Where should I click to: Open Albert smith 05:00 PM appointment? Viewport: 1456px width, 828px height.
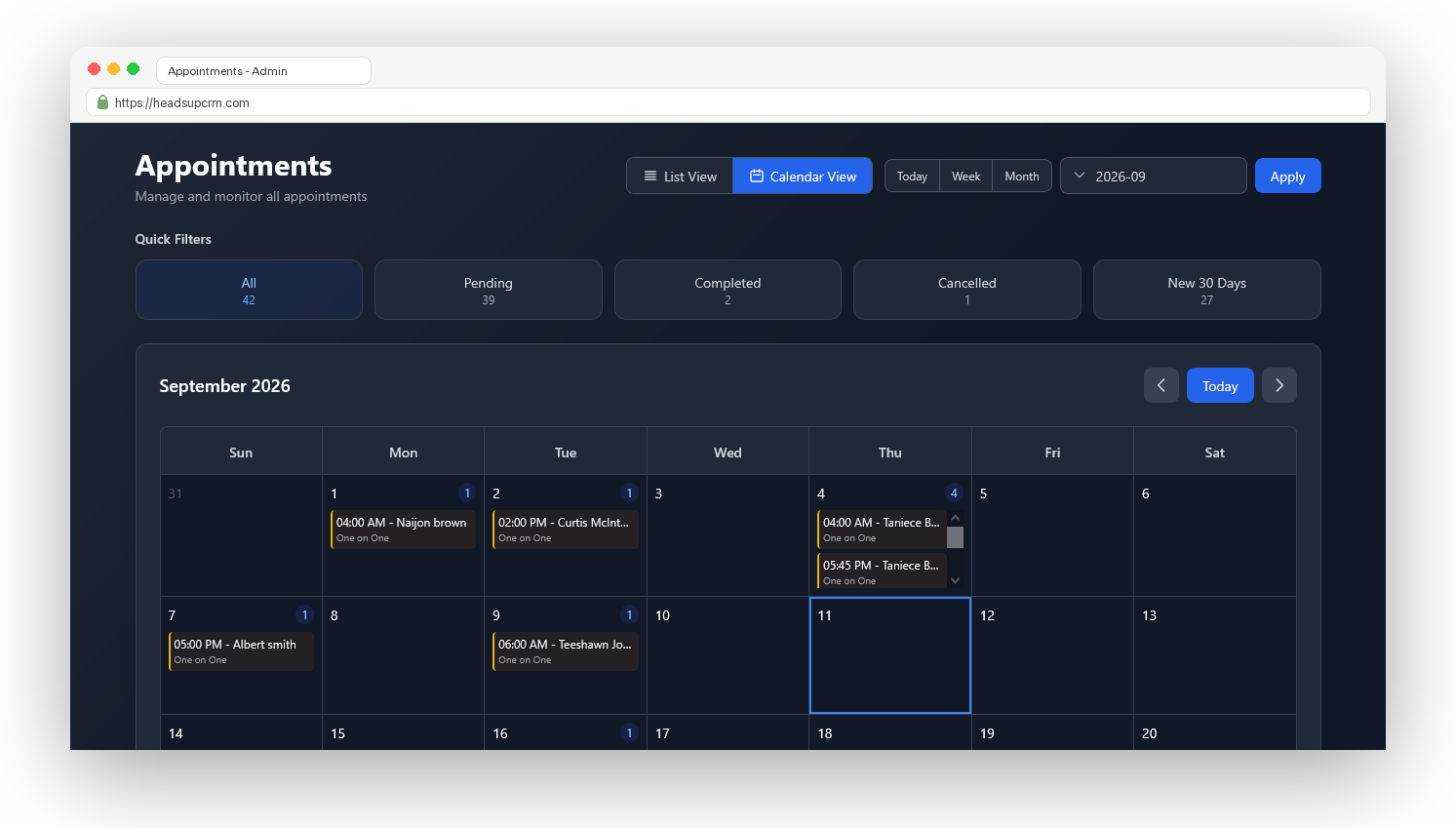coord(241,651)
